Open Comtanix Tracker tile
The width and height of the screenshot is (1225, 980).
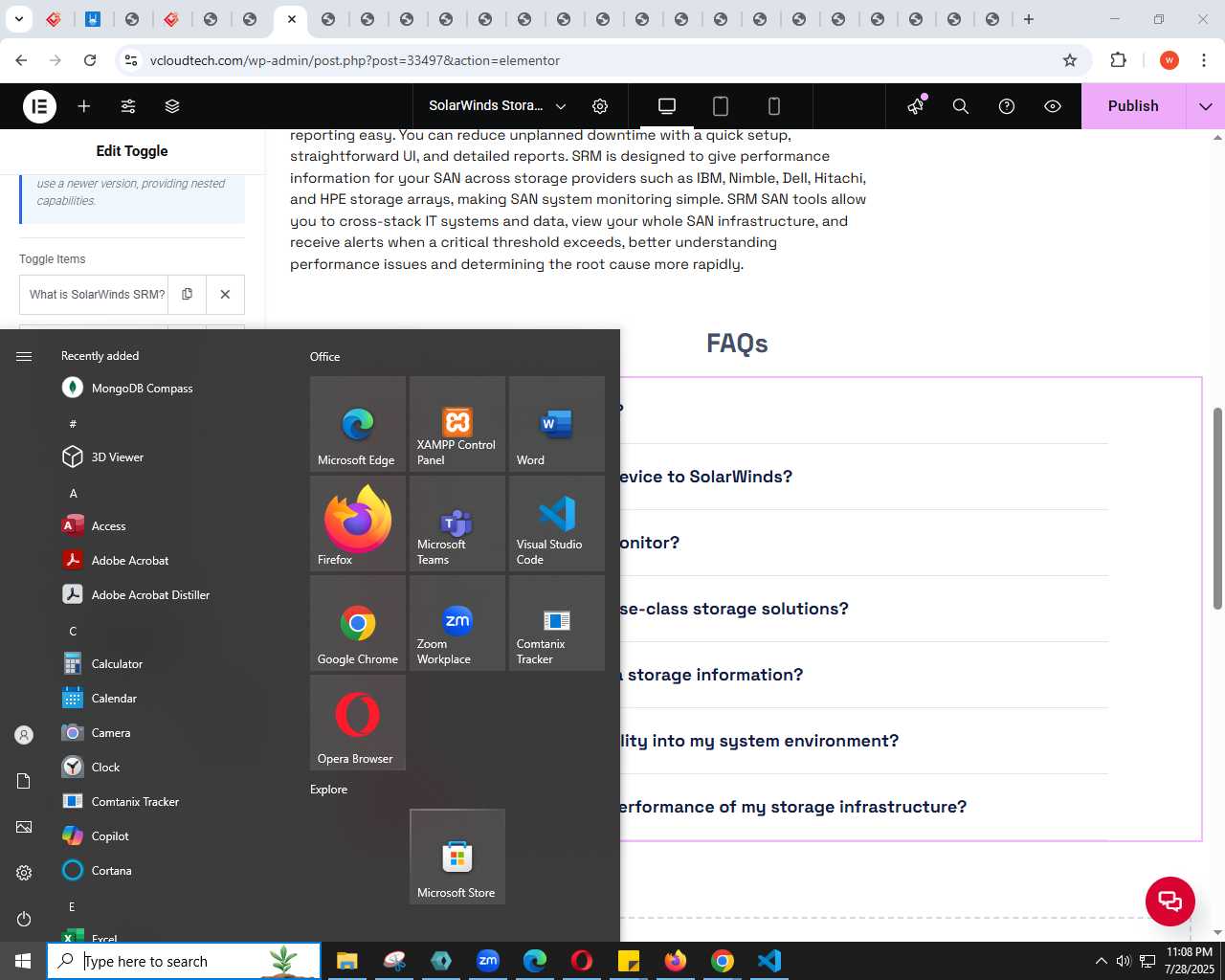557,623
